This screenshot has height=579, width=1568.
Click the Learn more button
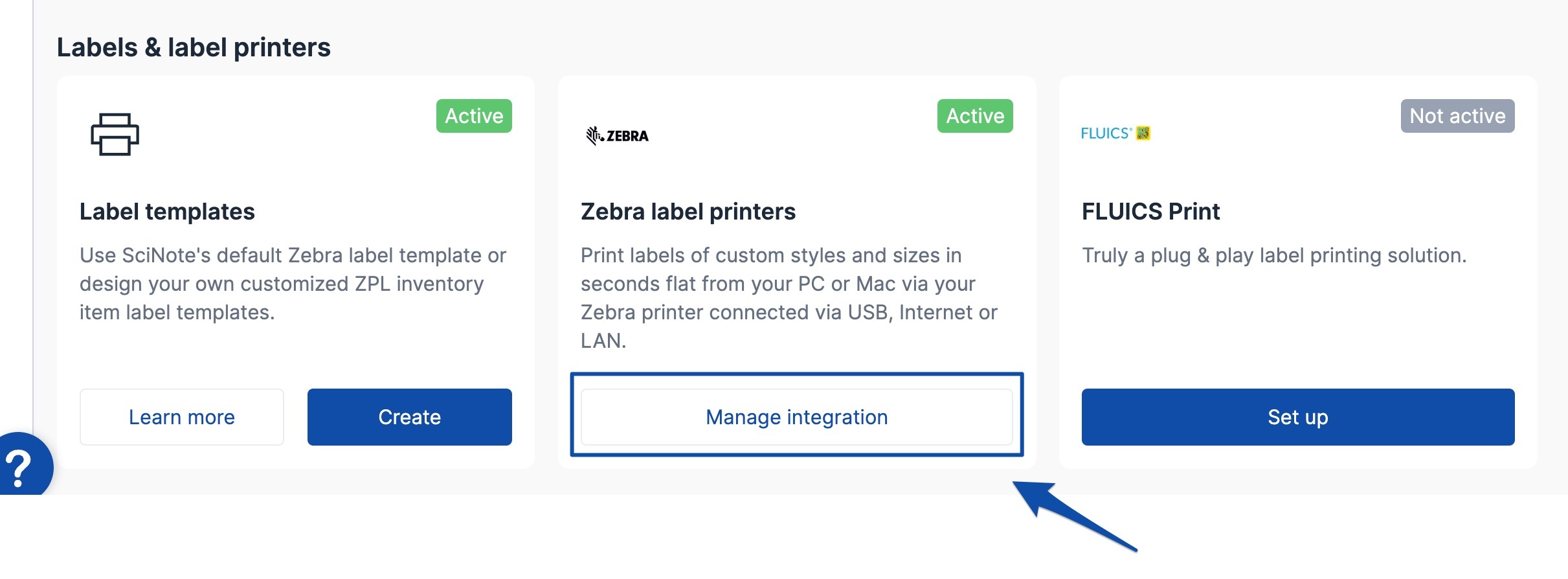pyautogui.click(x=182, y=416)
